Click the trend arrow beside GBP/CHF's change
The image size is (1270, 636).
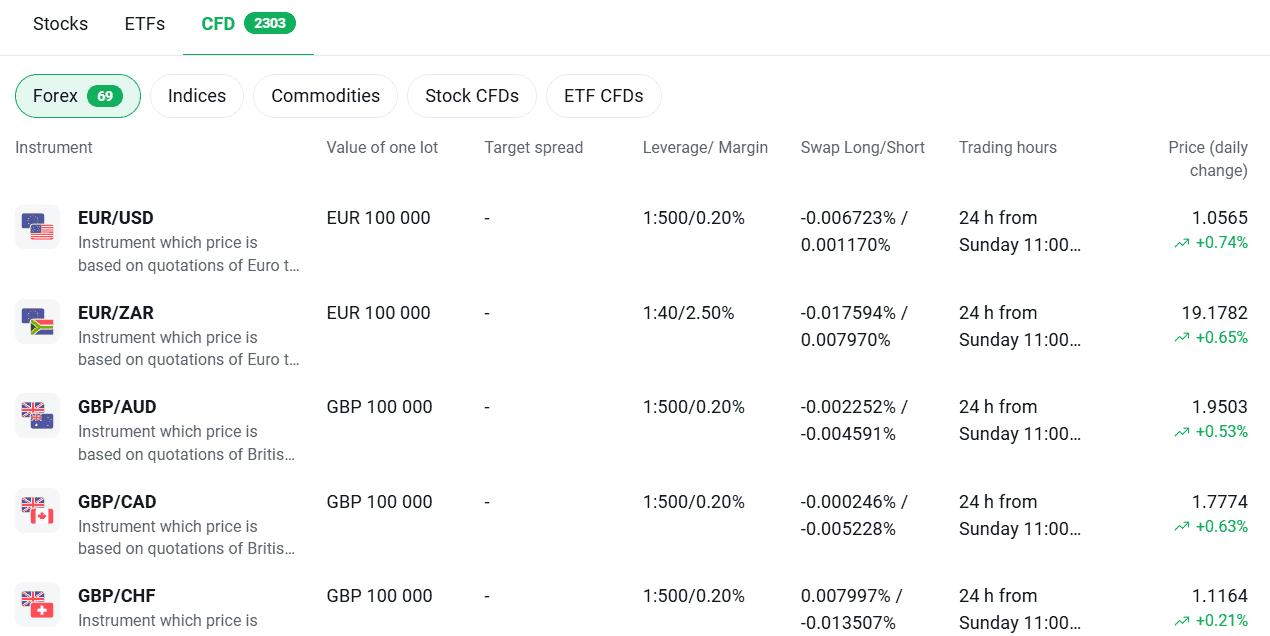pyautogui.click(x=1180, y=621)
